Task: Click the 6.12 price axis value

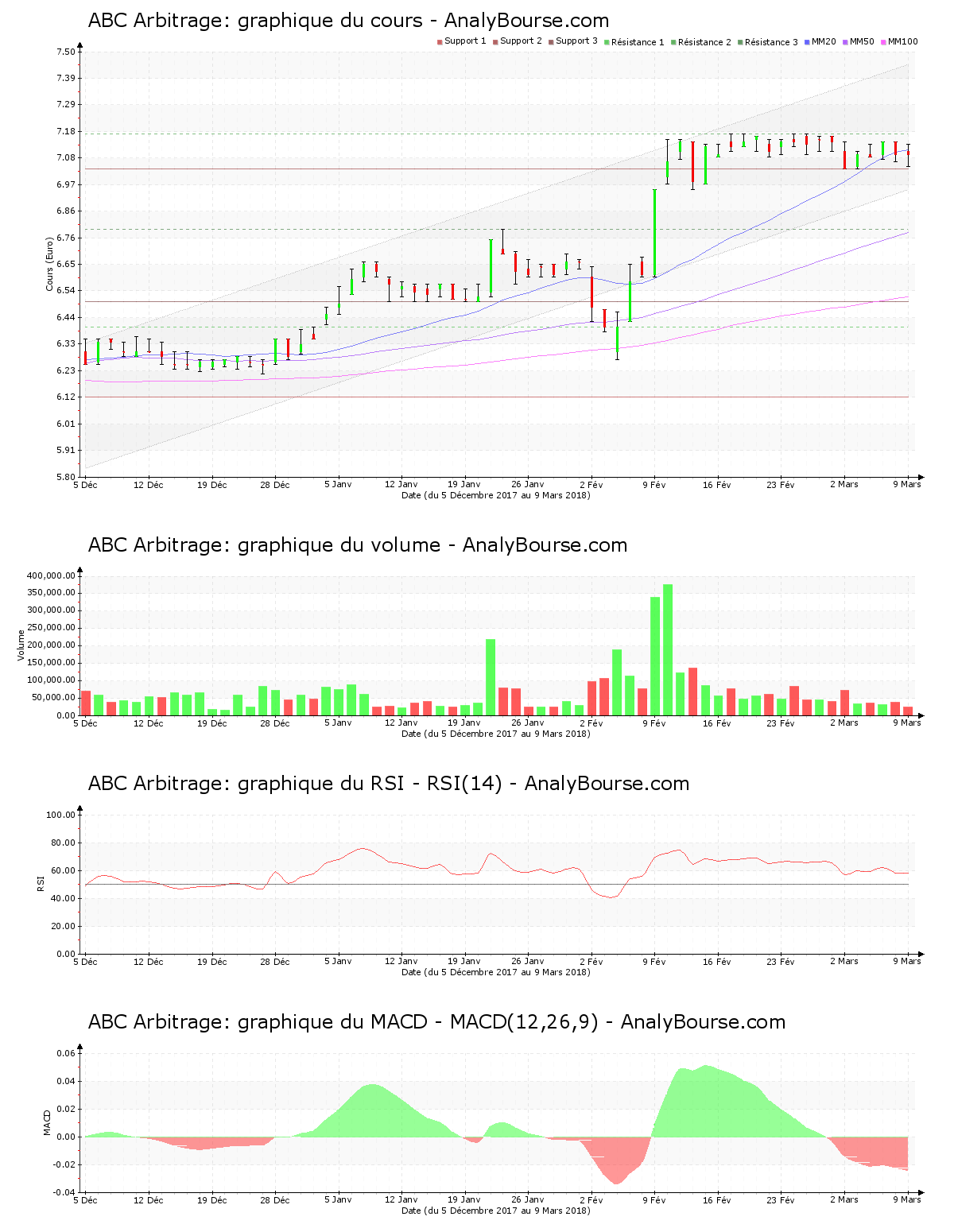Action: [x=66, y=397]
